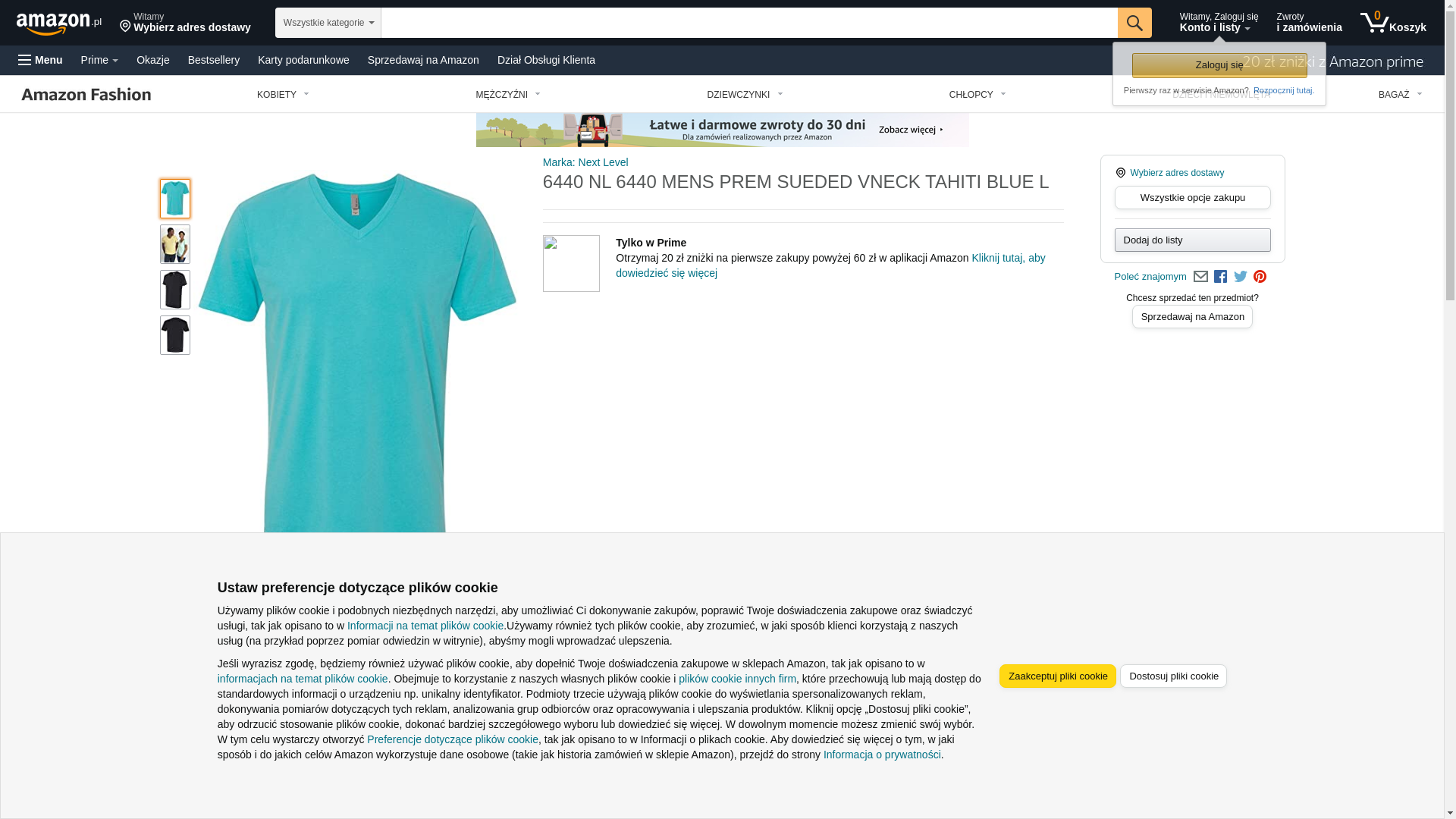
Task: Share product on Twitter icon
Action: tap(1241, 277)
